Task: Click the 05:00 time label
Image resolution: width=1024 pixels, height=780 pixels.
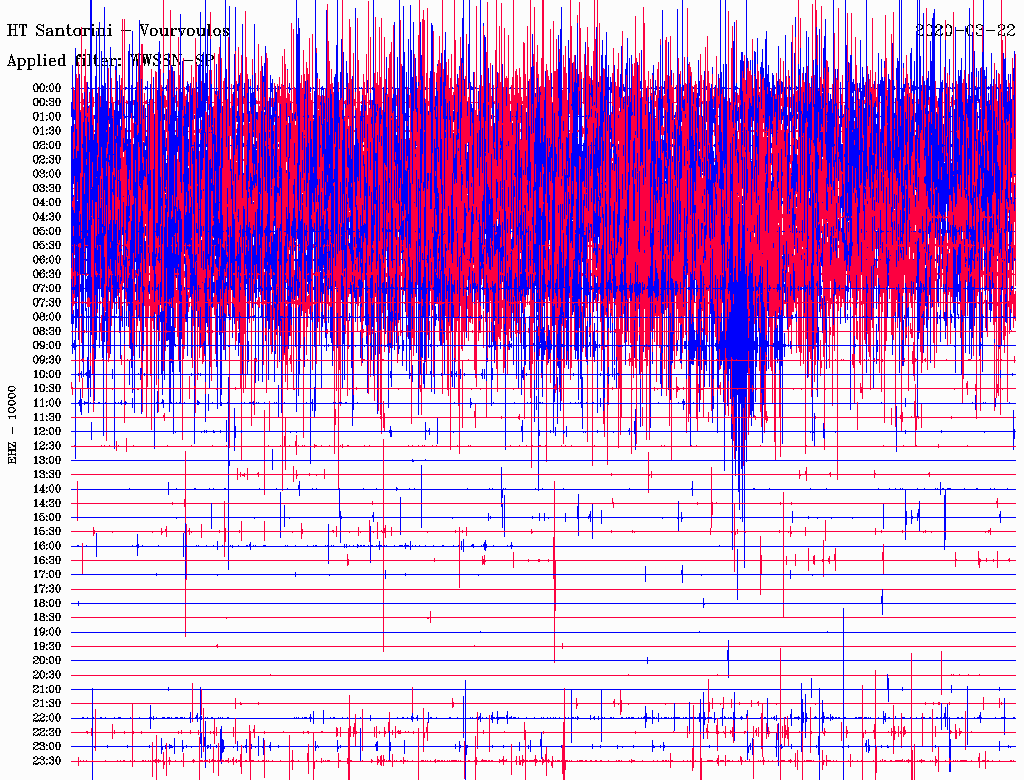Action: click(x=47, y=231)
